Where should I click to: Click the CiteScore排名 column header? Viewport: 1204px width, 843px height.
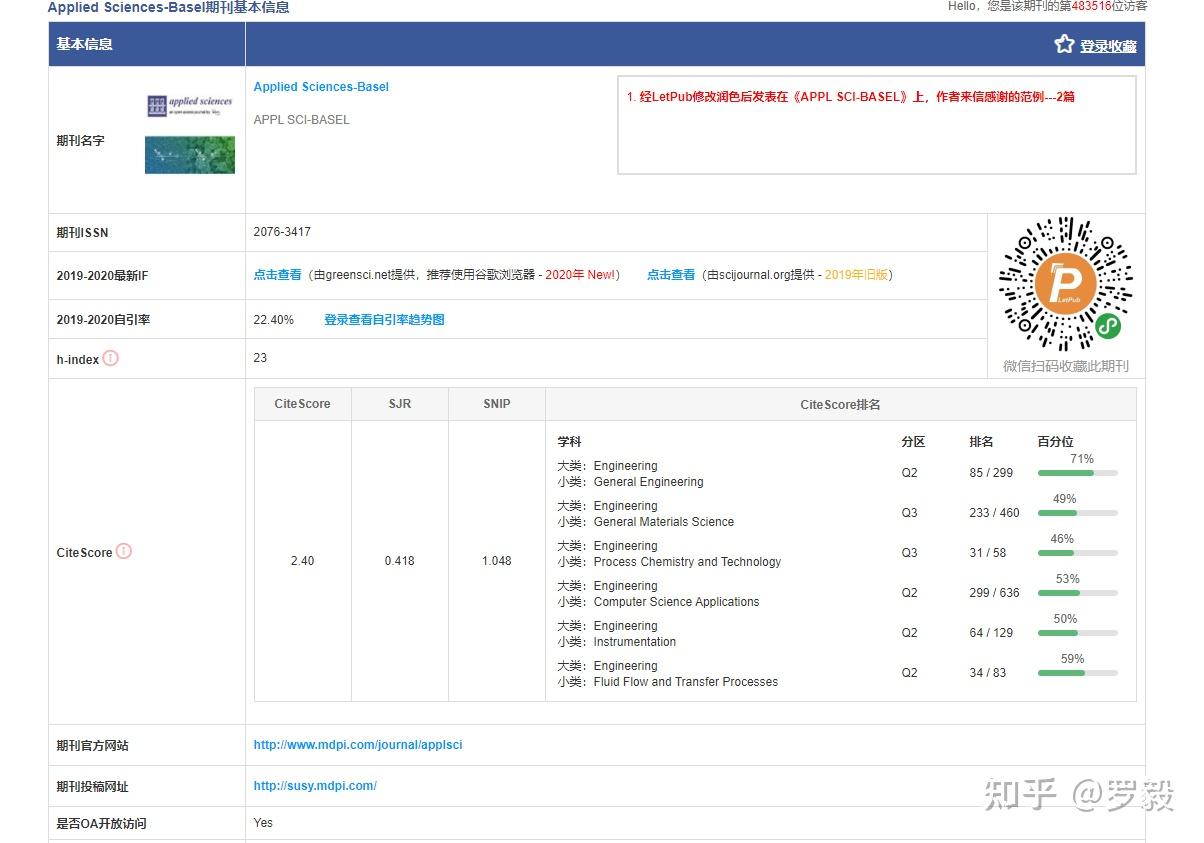[841, 404]
